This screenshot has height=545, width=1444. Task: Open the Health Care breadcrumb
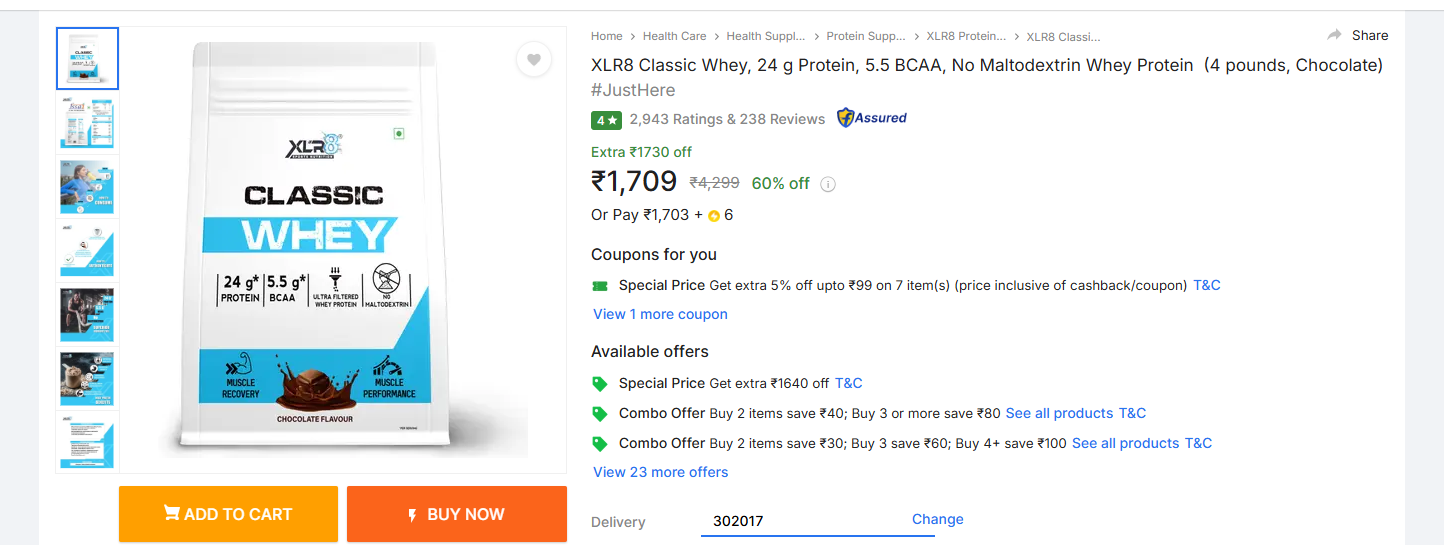[x=674, y=36]
